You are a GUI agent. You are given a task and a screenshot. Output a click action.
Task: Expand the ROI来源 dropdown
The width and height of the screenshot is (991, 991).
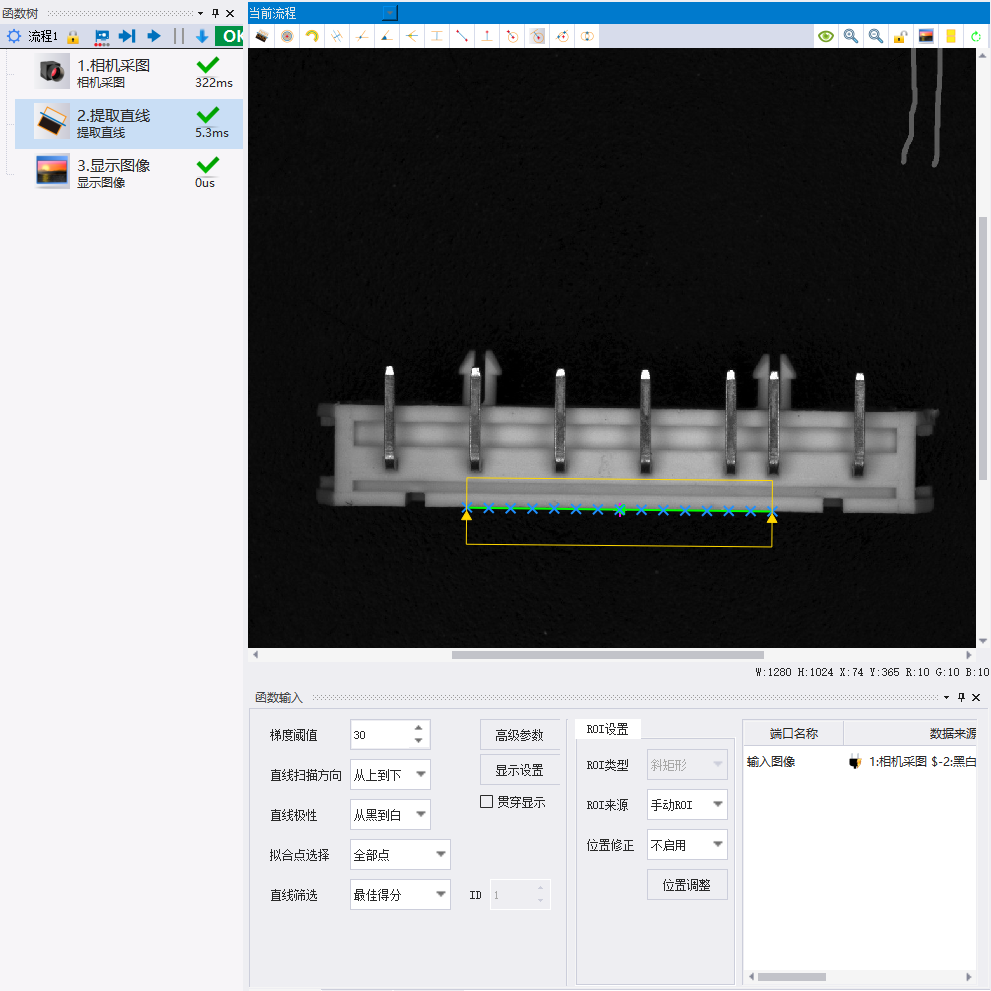pos(687,805)
